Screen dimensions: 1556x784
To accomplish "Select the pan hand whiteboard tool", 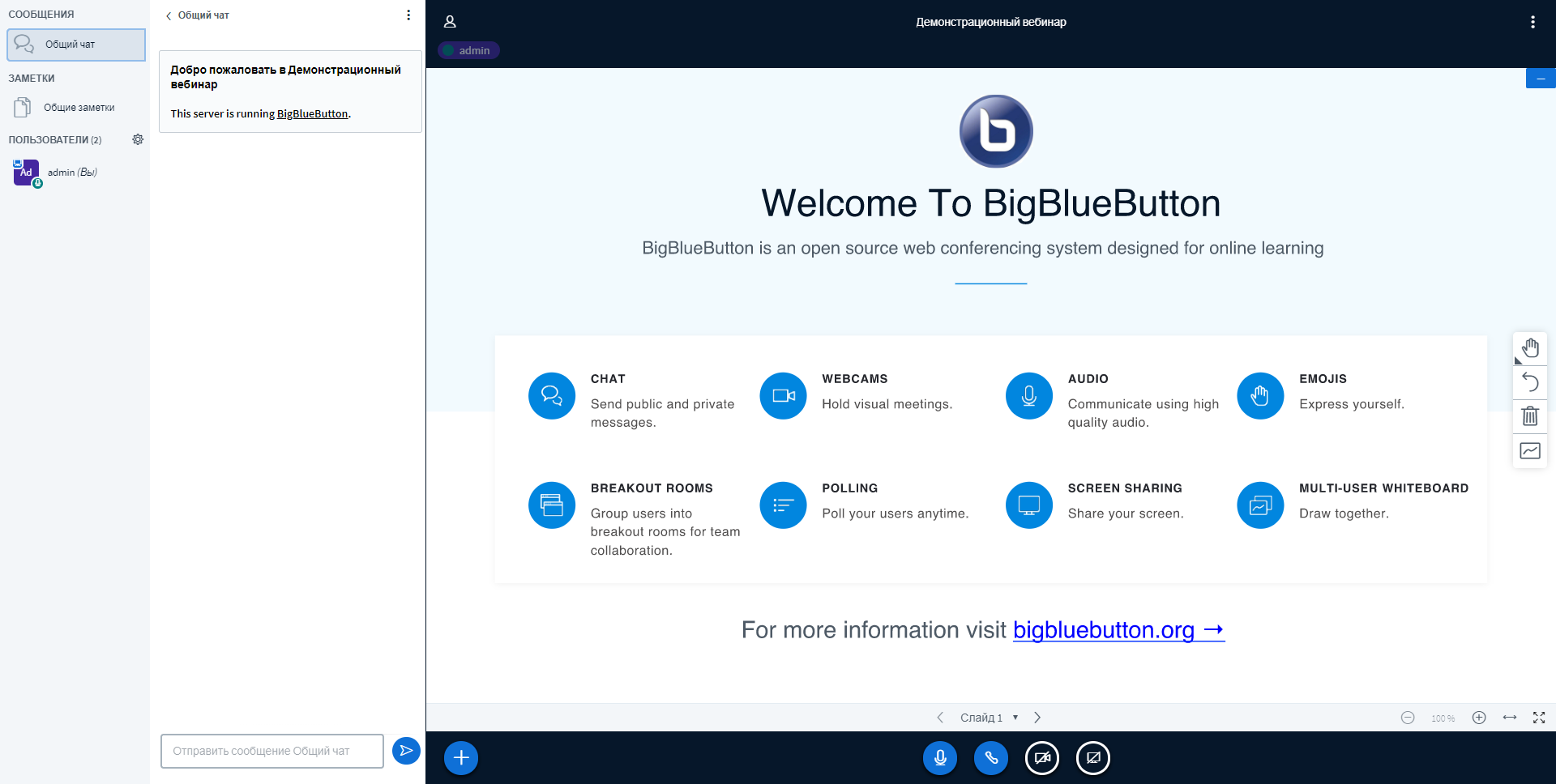I will pos(1530,348).
